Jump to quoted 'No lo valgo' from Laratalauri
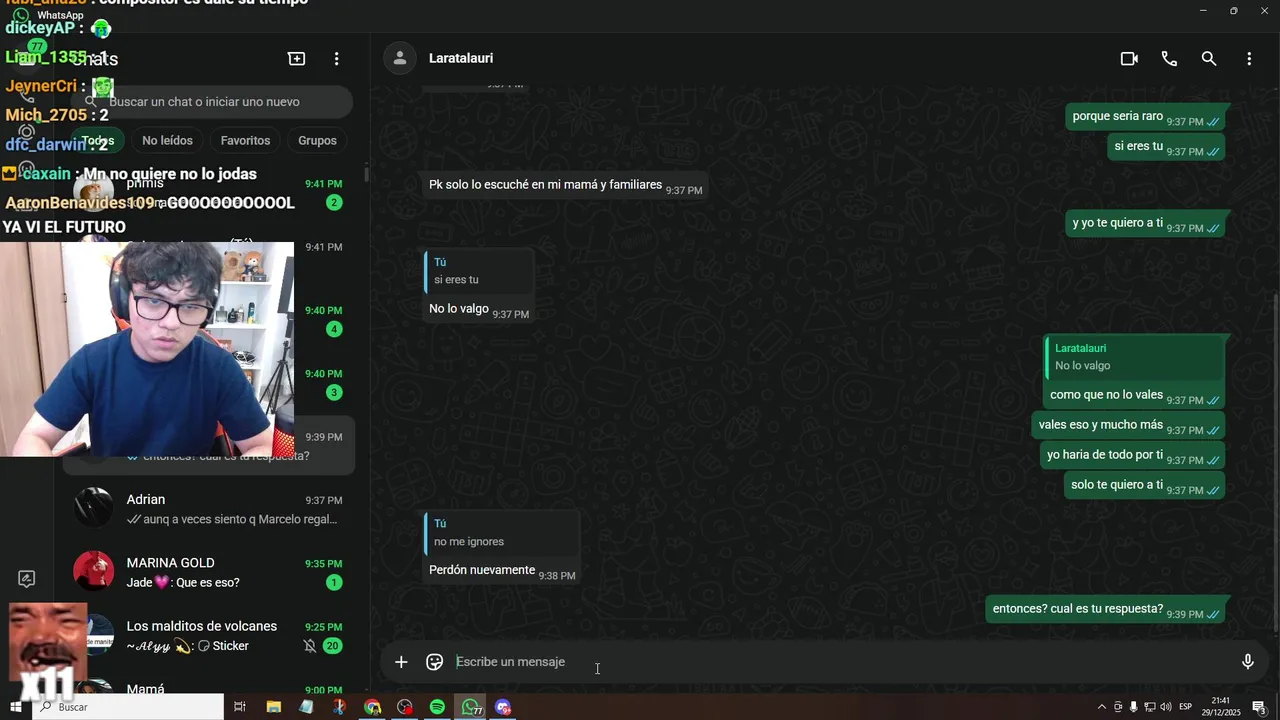The width and height of the screenshot is (1280, 720). [x=1134, y=357]
